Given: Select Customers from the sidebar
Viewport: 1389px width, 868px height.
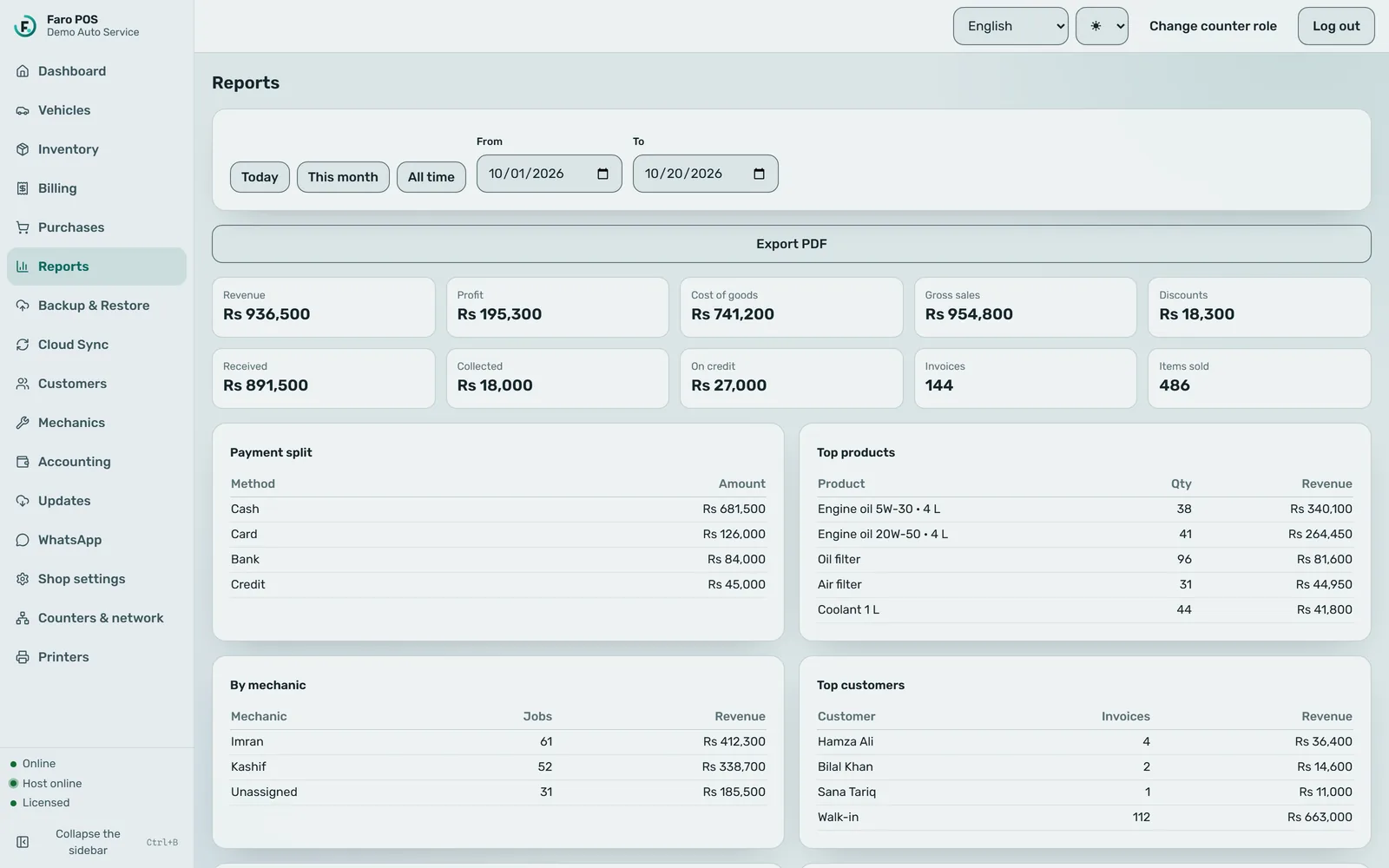Looking at the screenshot, I should [x=96, y=384].
